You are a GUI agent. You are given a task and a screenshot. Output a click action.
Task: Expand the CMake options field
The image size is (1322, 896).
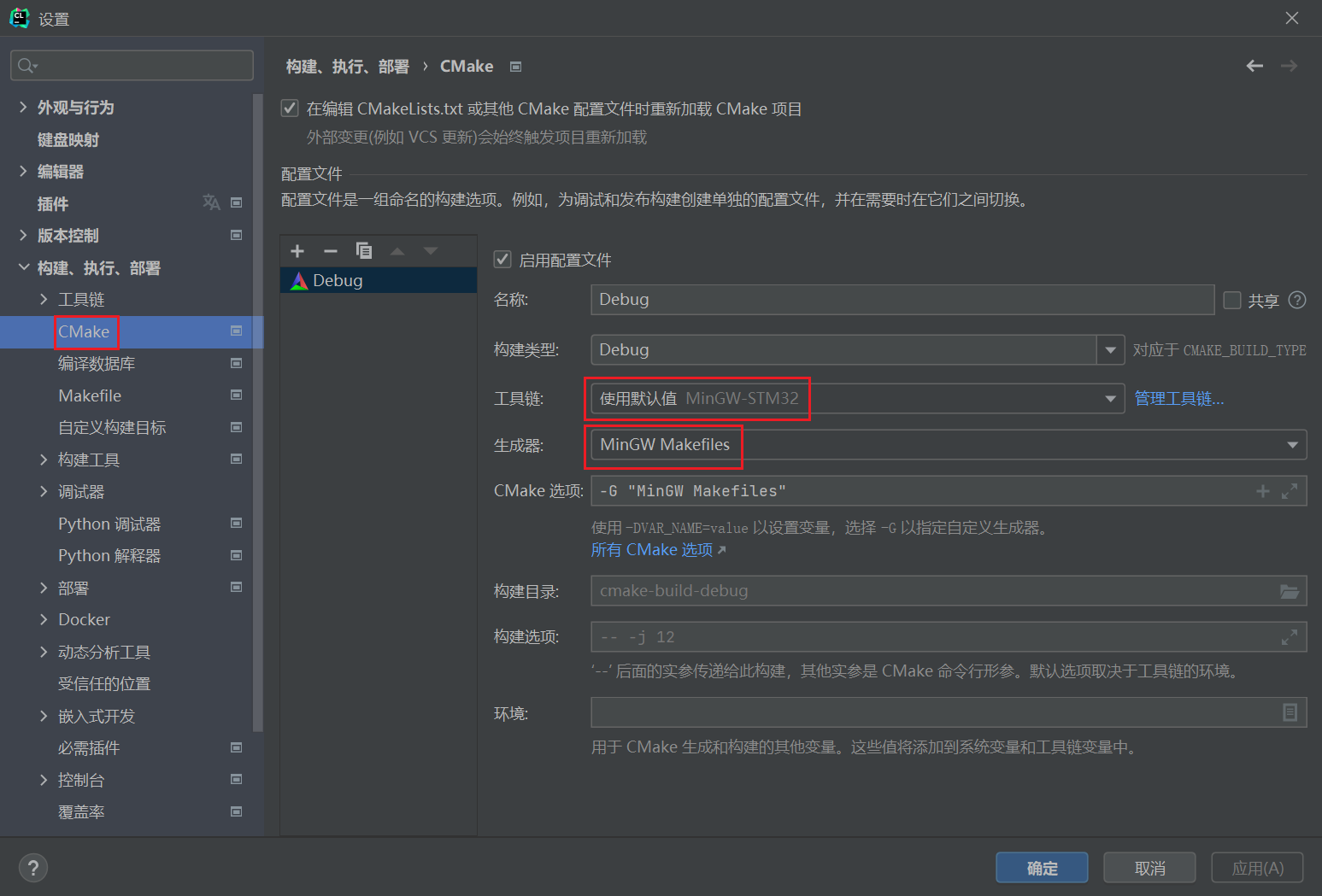(1290, 491)
